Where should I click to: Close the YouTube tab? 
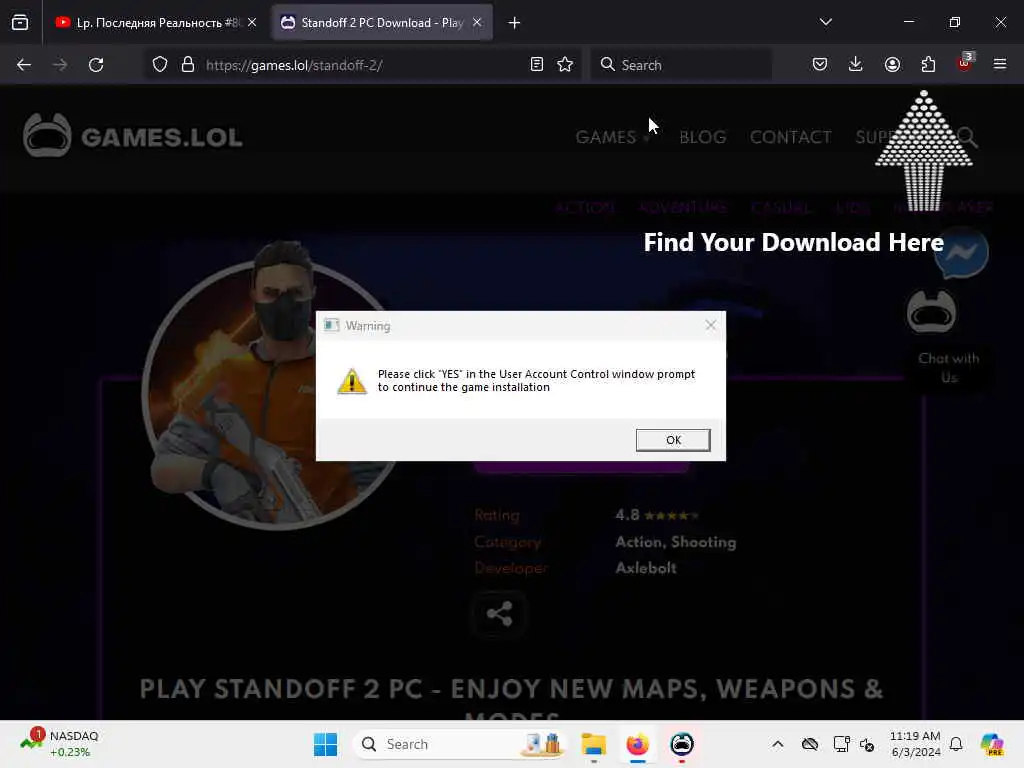[252, 22]
